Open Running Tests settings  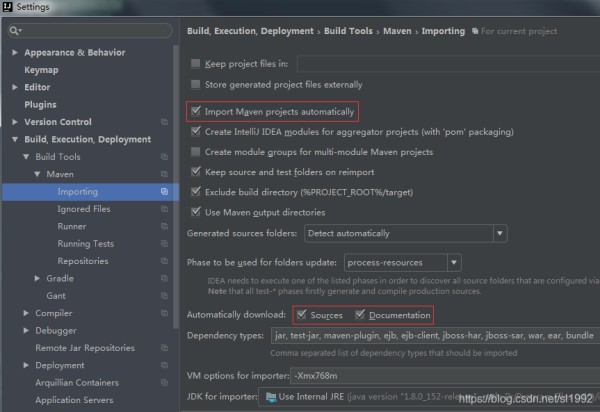pos(86,244)
